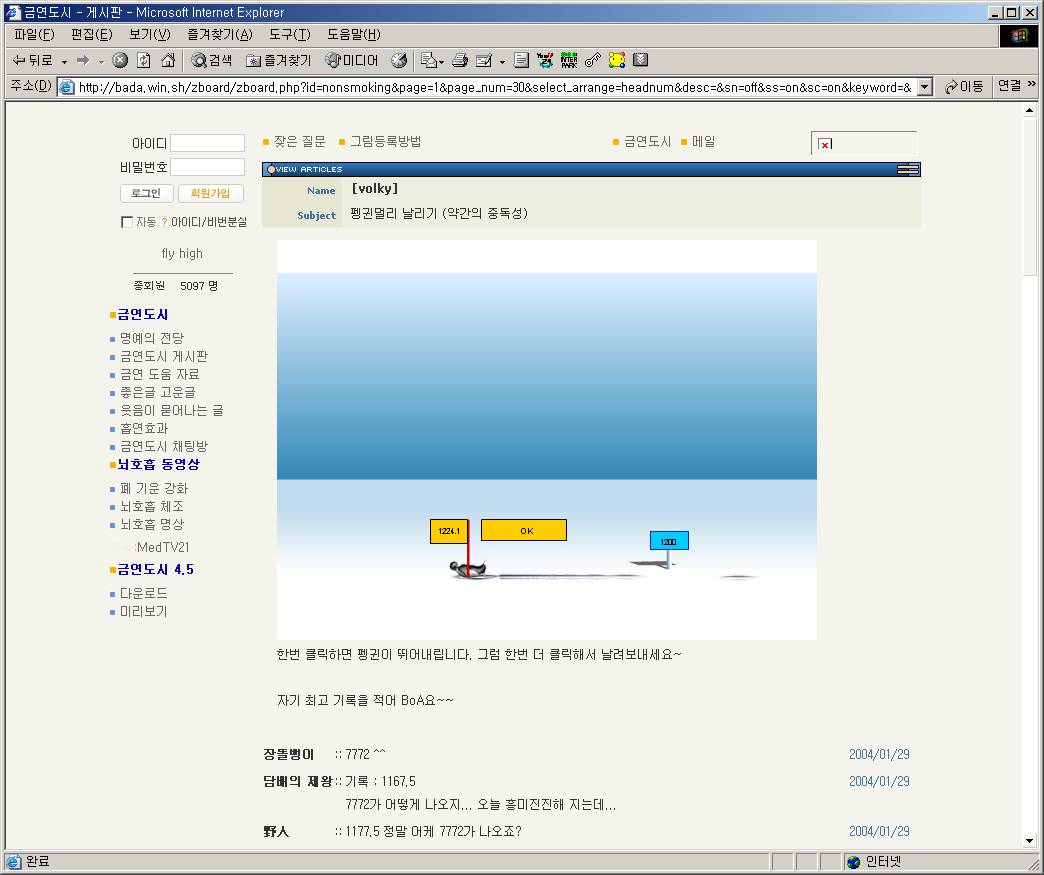
Task: Go to Home page via toolbar icon
Action: tap(168, 60)
